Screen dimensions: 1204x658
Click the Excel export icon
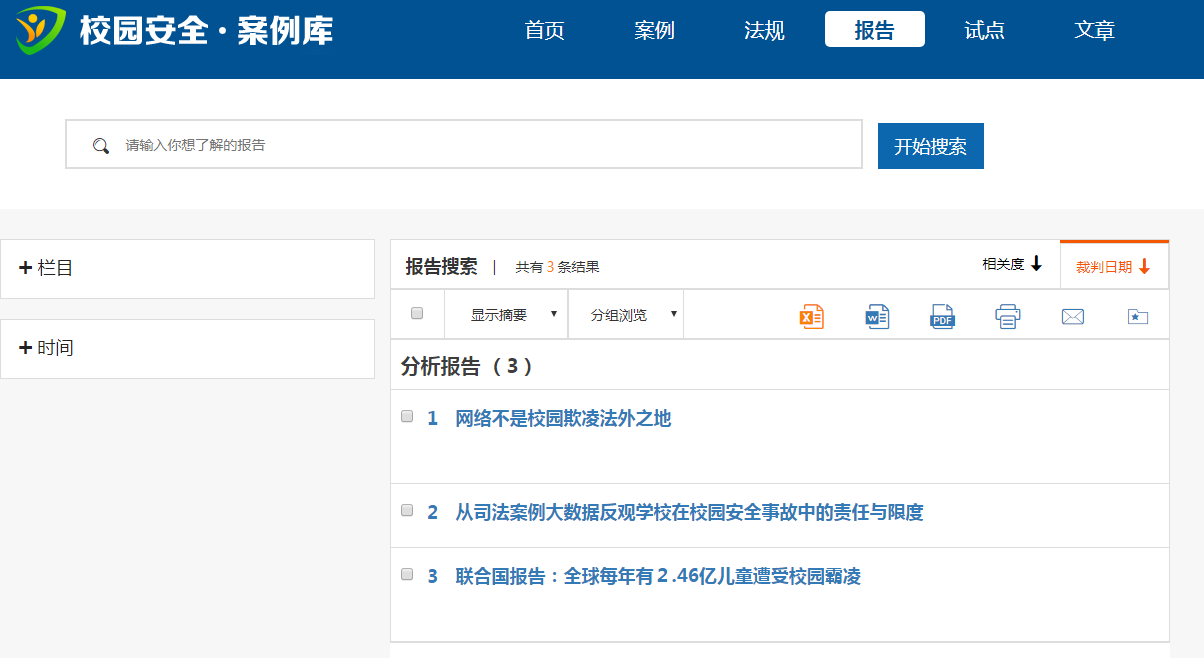811,317
